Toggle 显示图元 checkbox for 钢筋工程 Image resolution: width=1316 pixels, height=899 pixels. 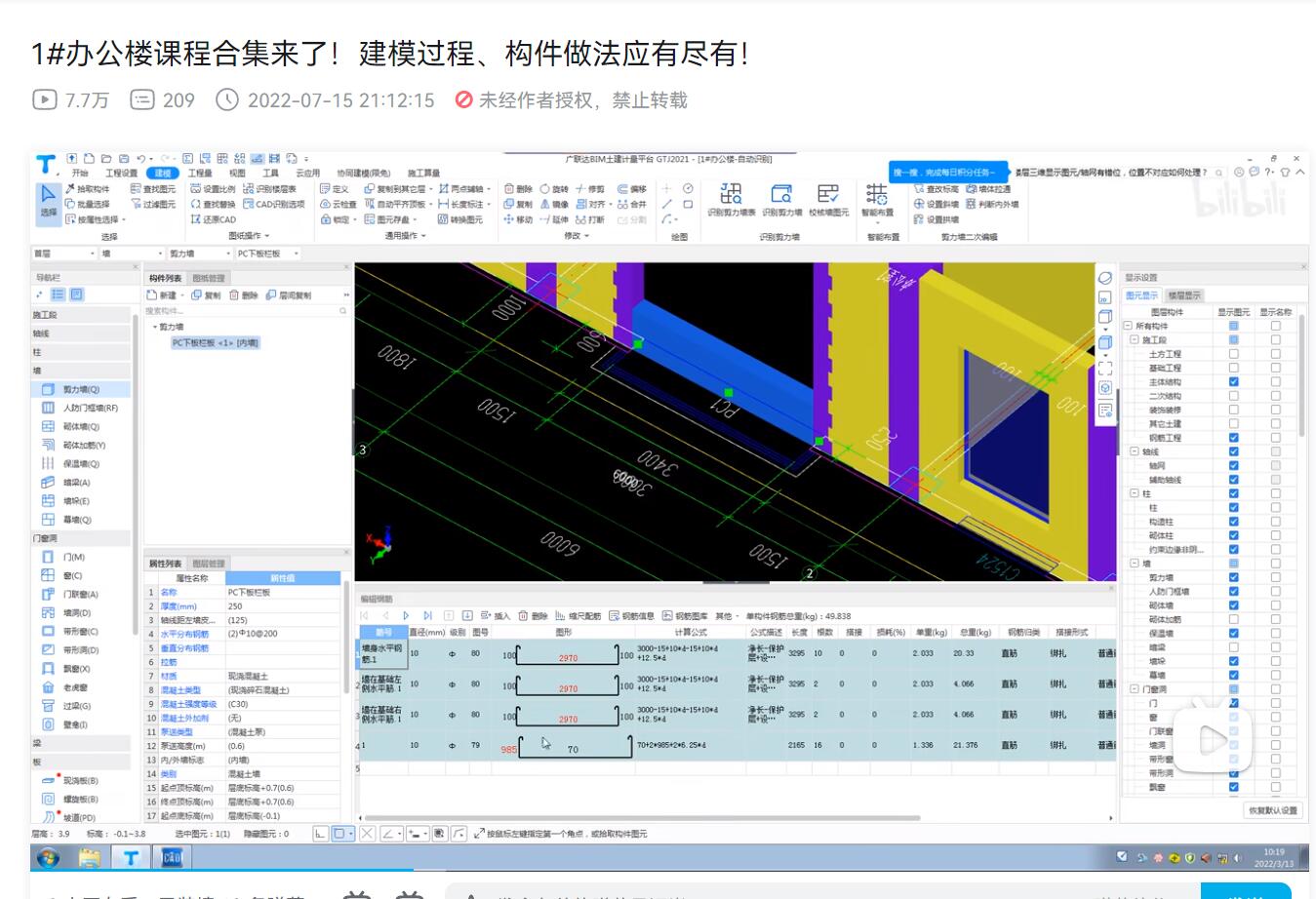[x=1233, y=438]
